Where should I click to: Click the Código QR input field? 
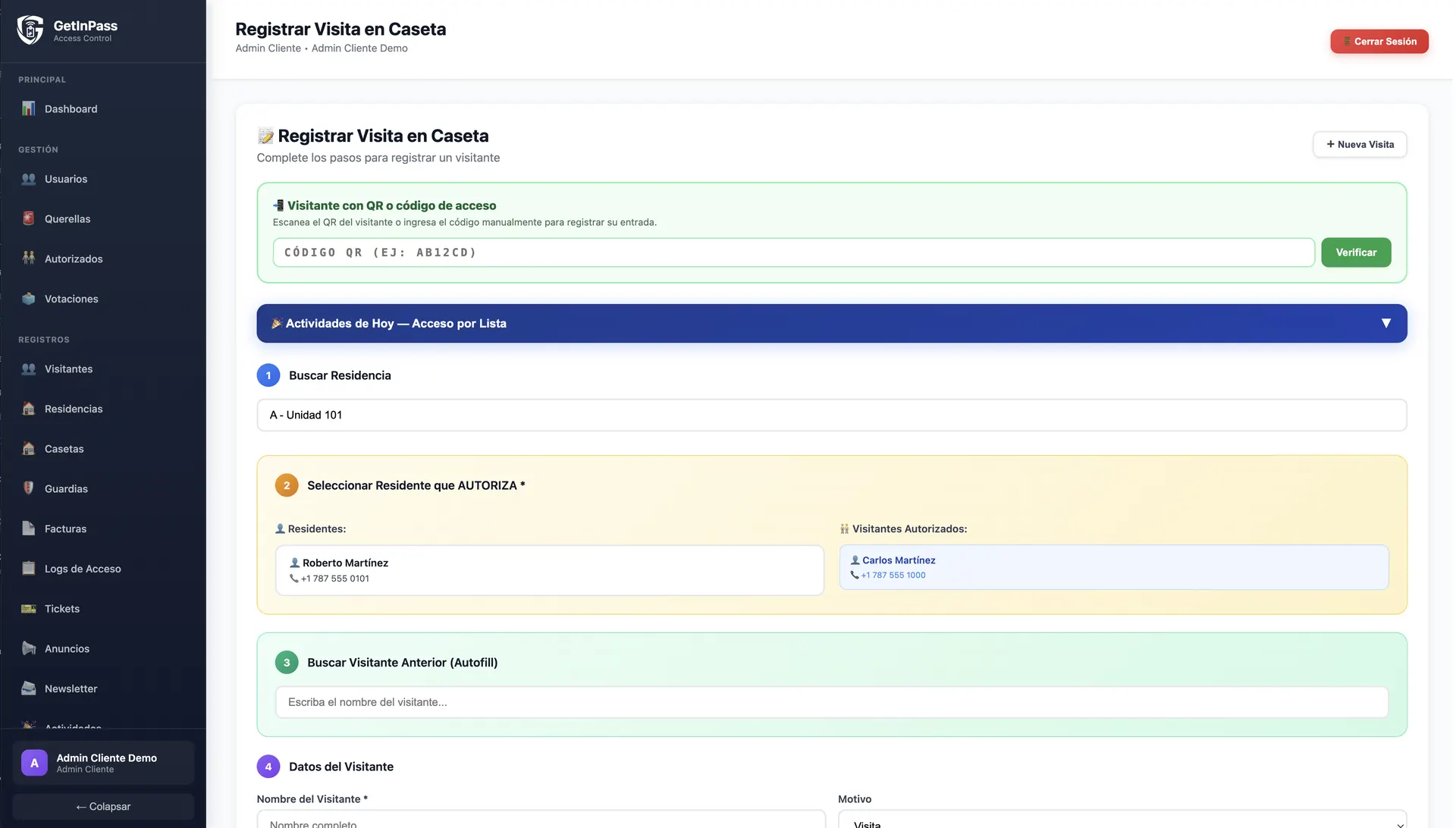point(793,252)
